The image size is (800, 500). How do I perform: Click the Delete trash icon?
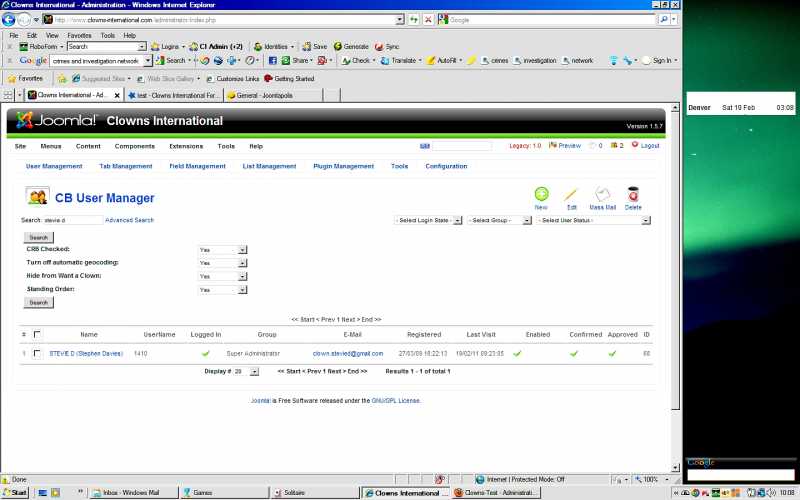click(x=633, y=194)
